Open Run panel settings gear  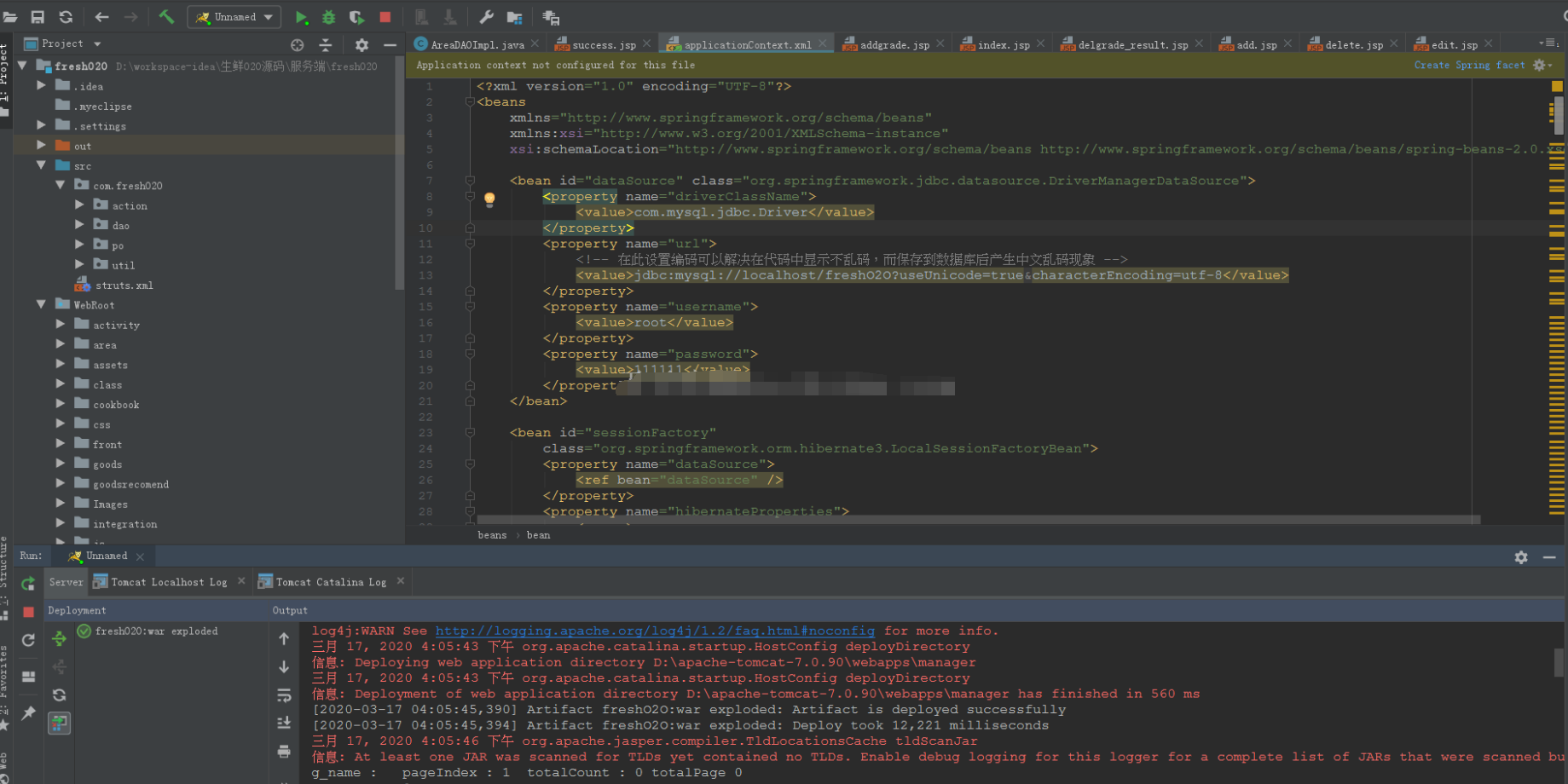coord(1521,556)
